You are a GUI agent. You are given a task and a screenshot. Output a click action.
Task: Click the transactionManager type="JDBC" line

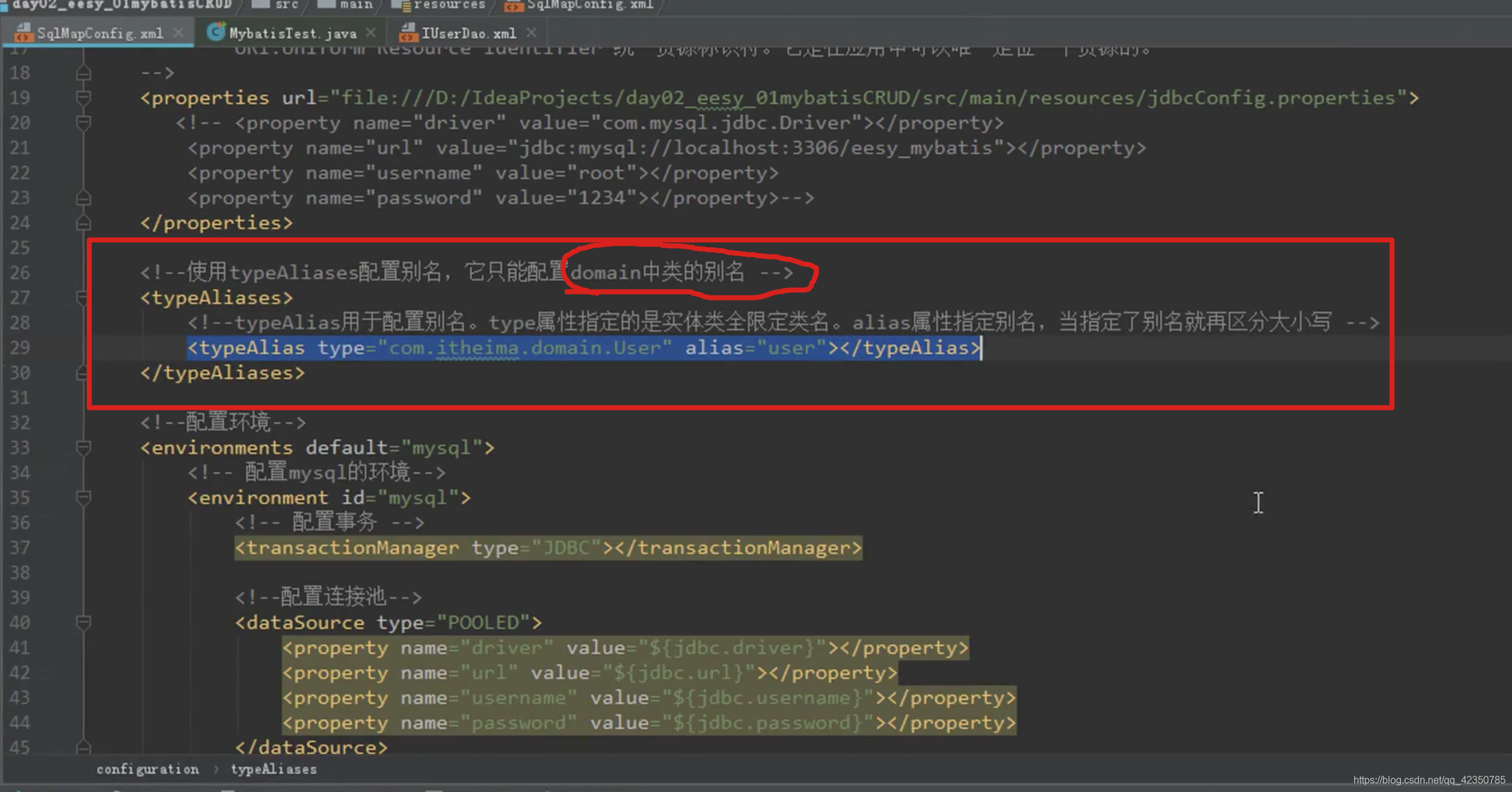point(548,548)
